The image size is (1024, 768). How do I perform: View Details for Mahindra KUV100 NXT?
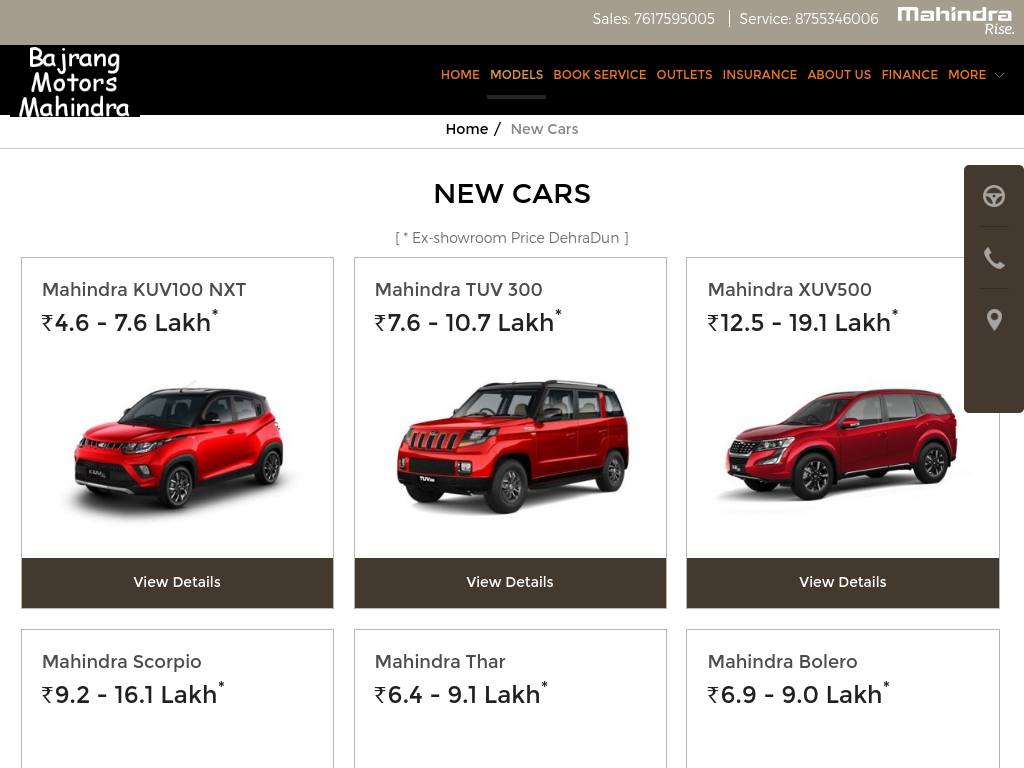(177, 583)
